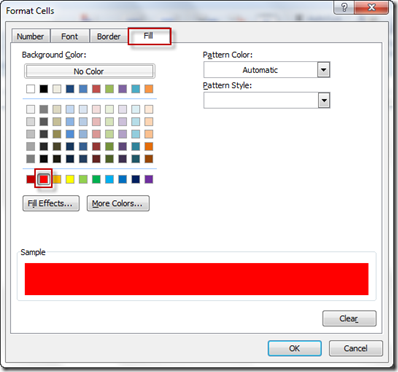Select the orange theme color in top row
This screenshot has width=398, height=372.
[149, 89]
